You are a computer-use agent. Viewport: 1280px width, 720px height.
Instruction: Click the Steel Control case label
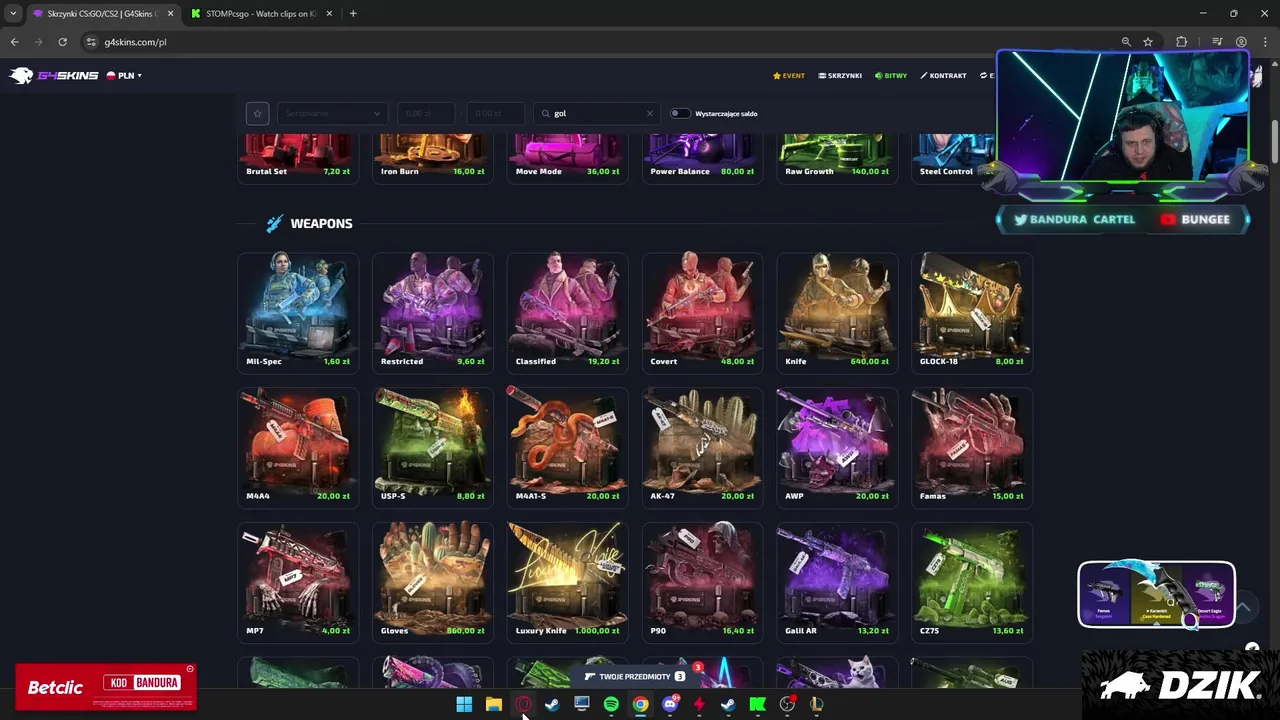tap(946, 171)
